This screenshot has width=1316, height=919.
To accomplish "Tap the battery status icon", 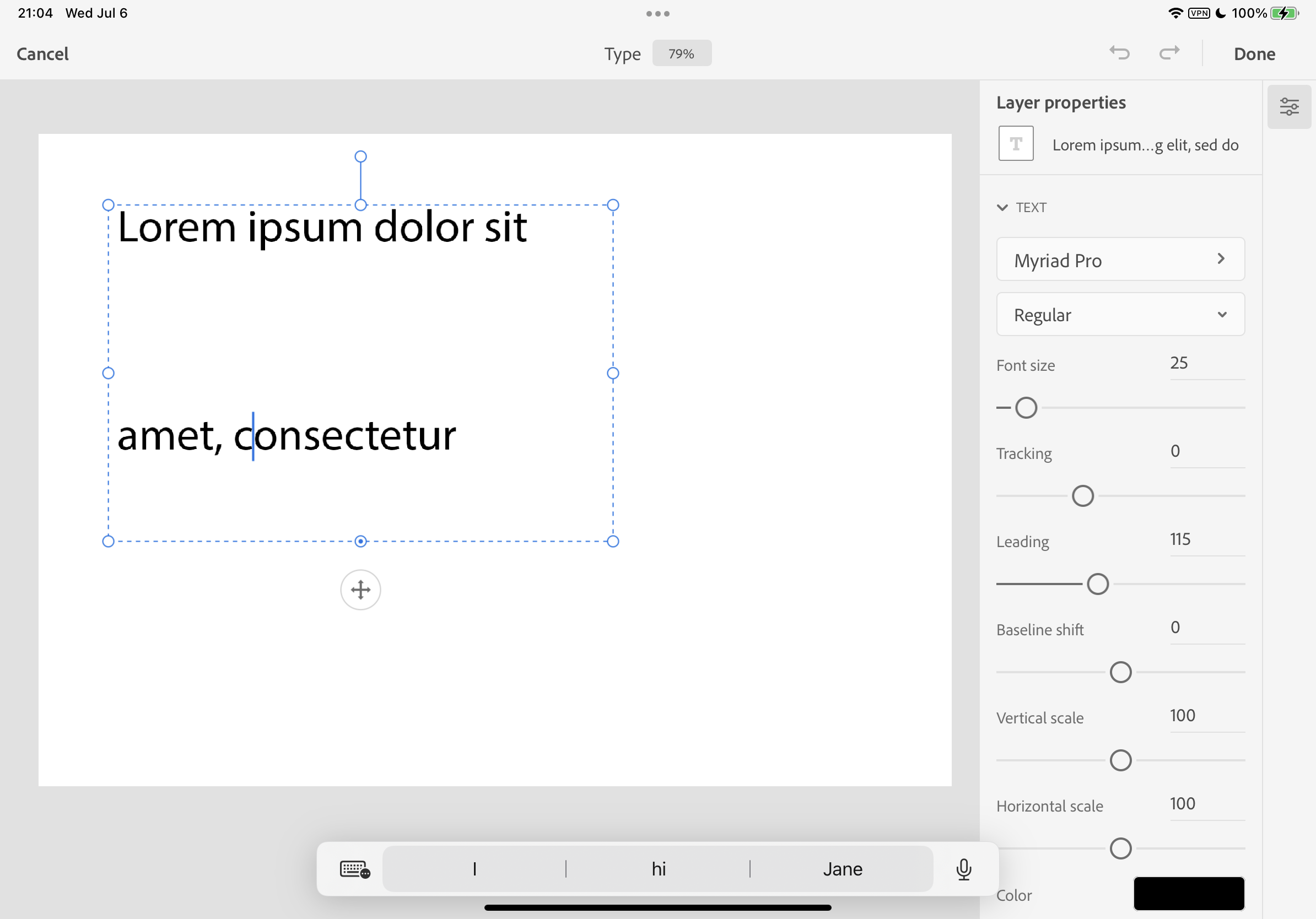I will [1285, 13].
